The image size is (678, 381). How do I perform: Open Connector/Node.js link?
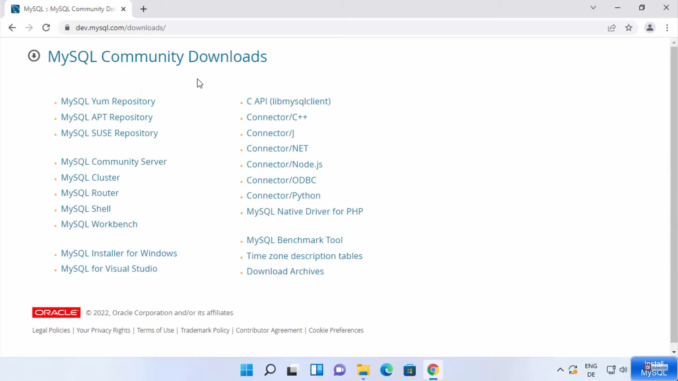tap(285, 164)
